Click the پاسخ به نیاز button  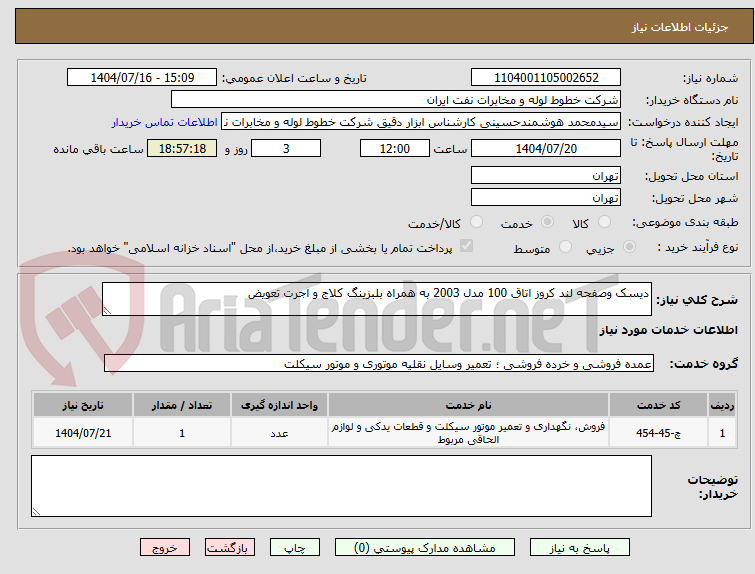tap(580, 548)
